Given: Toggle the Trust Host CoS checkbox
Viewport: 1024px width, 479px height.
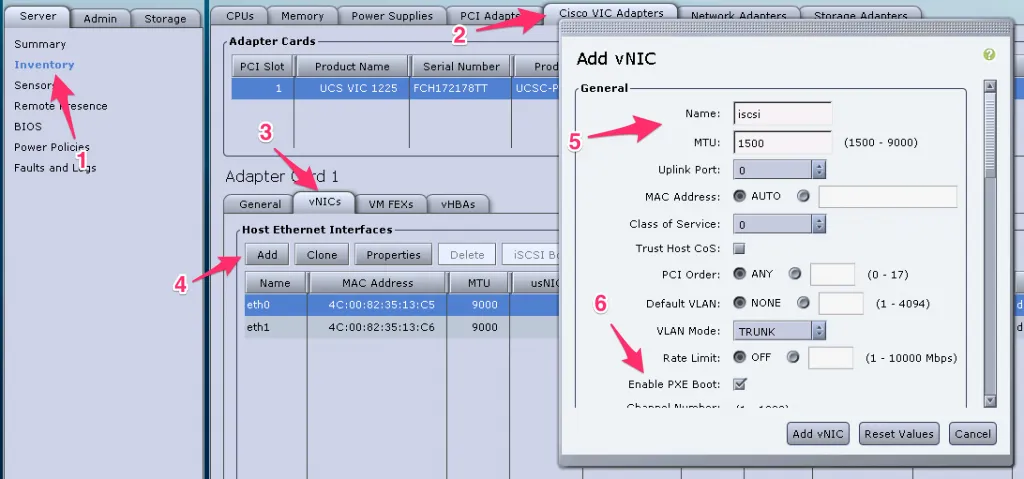Looking at the screenshot, I should pos(739,248).
